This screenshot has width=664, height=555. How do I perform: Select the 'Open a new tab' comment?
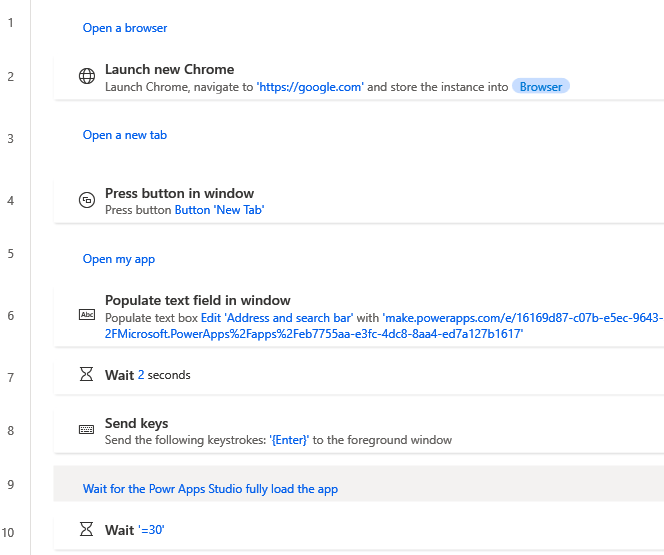(125, 135)
